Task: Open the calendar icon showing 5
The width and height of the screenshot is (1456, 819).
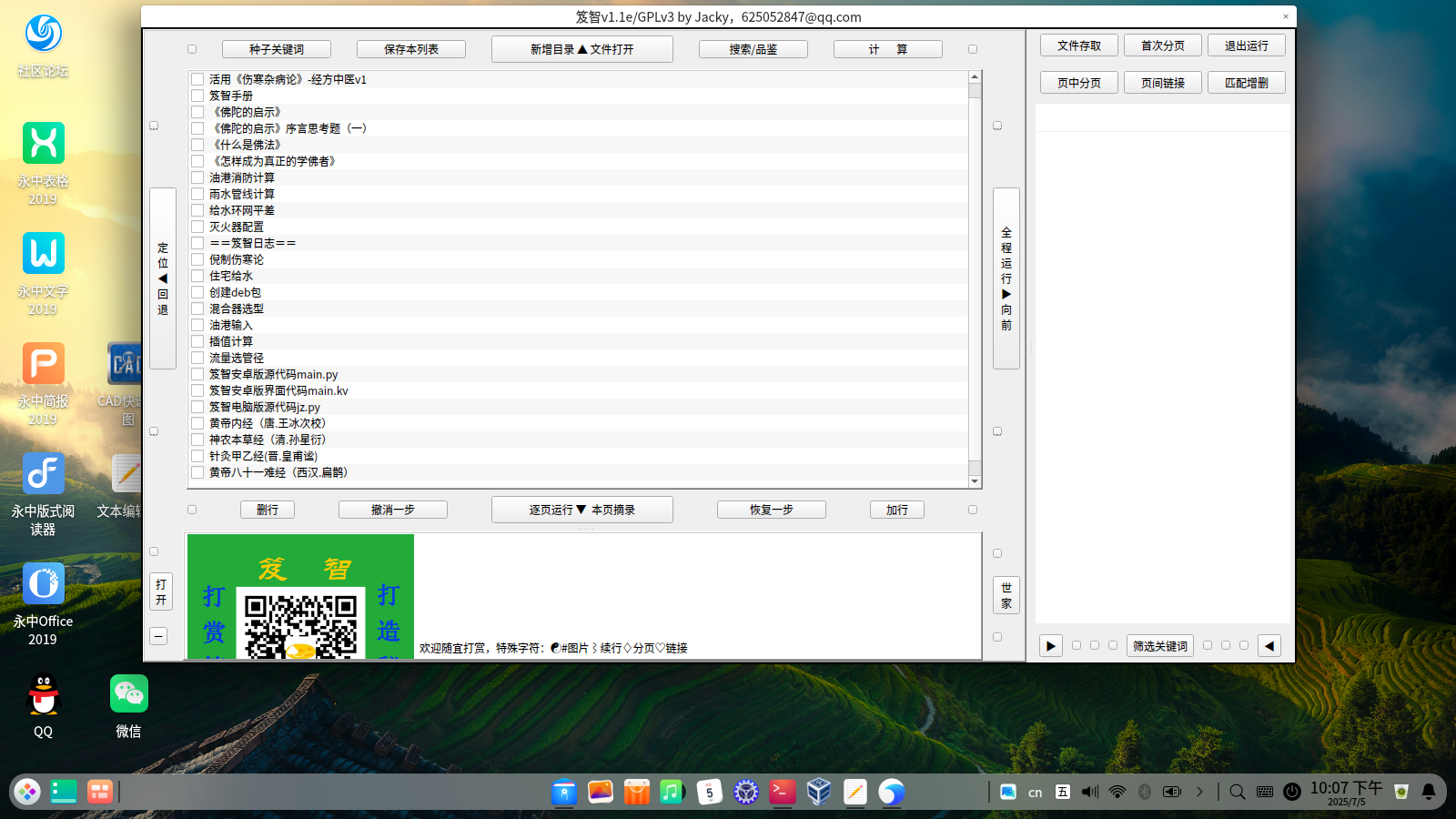Action: click(710, 792)
